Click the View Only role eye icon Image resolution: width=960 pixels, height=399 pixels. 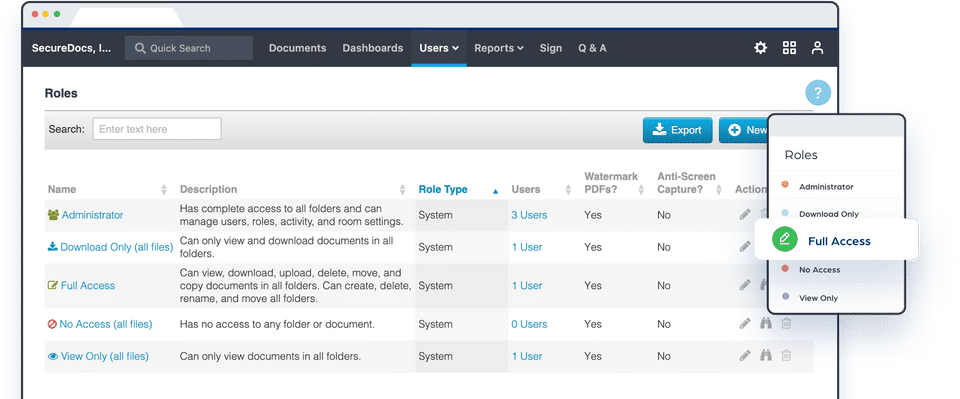click(53, 356)
